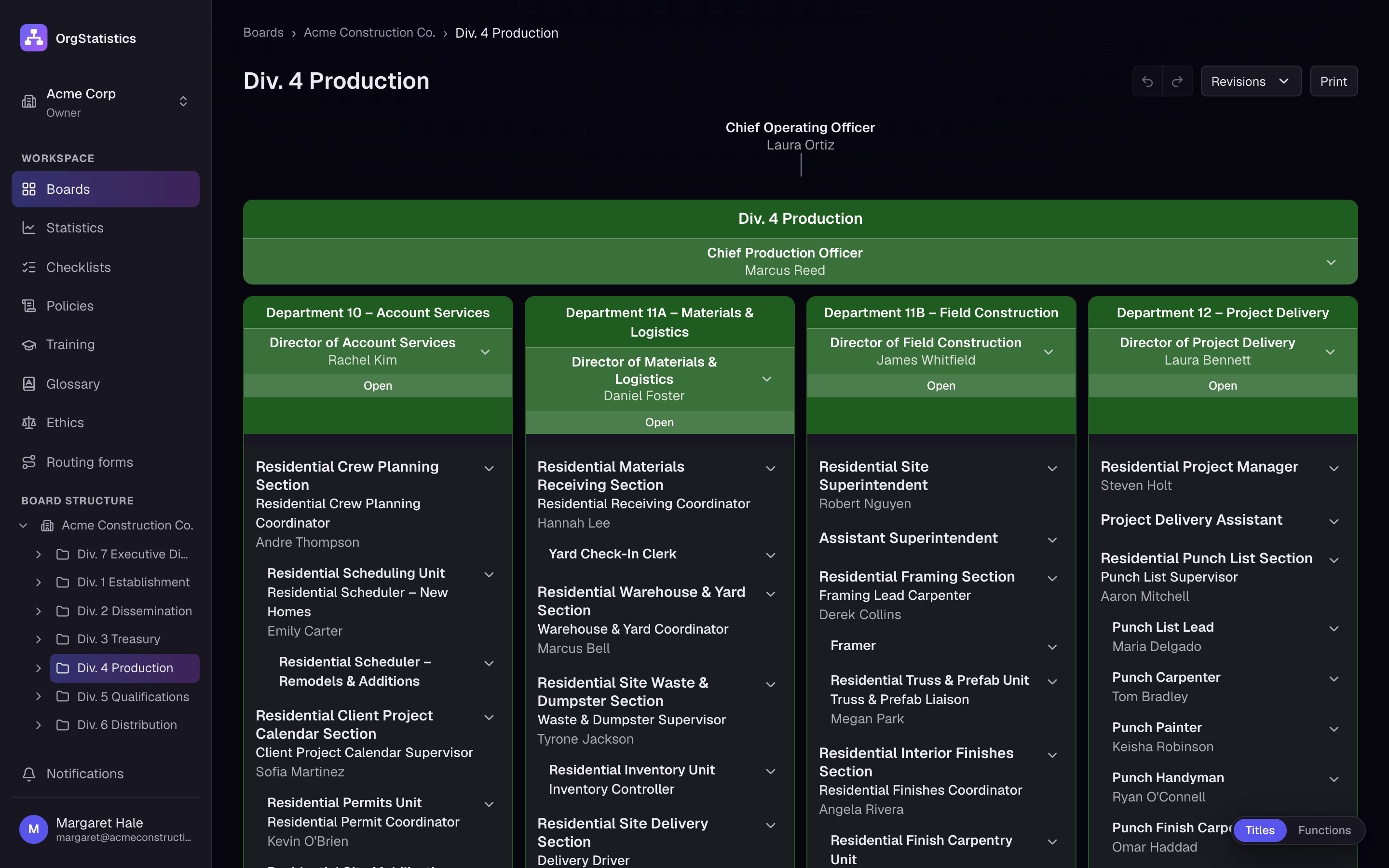Switch view to Functions
The image size is (1389, 868).
click(x=1324, y=830)
